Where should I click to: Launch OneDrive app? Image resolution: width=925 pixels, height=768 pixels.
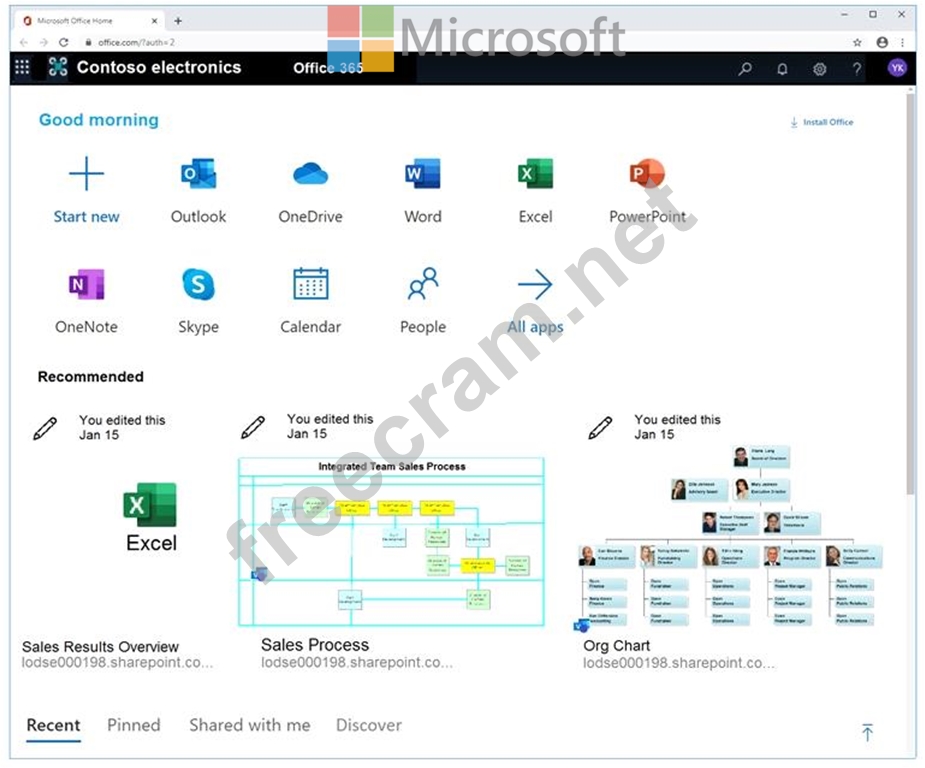[x=310, y=174]
